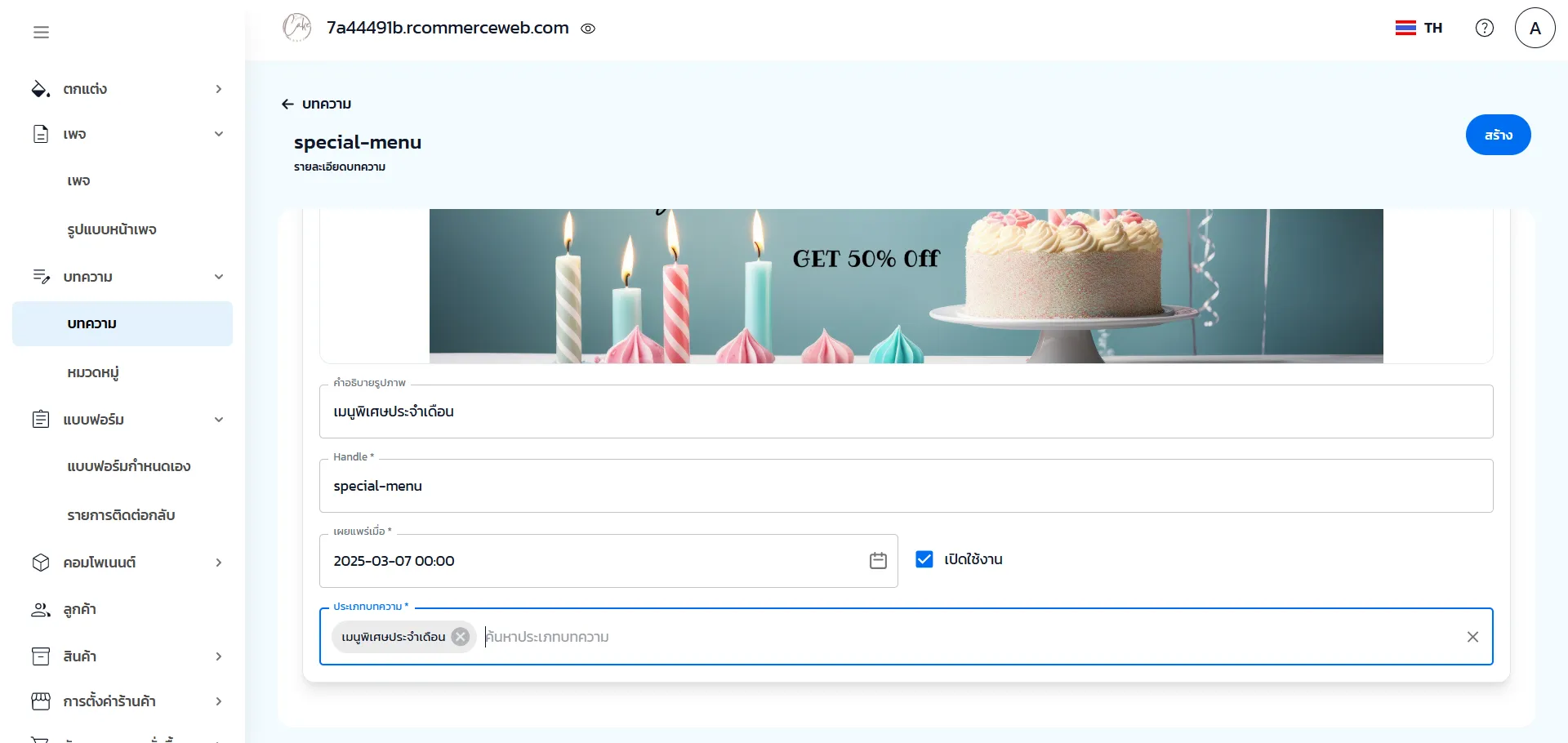Click the ลูกค้า menu label
Image resolution: width=1568 pixels, height=743 pixels.
(79, 610)
